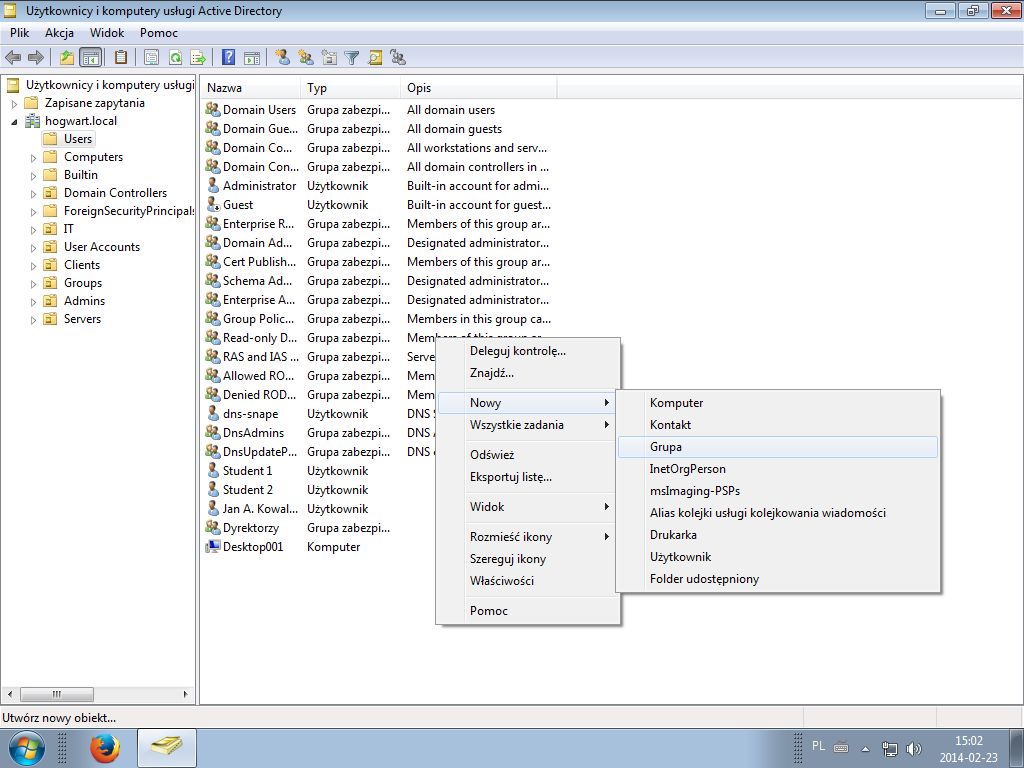
Task: Open Properties via toolbar icon
Action: tap(152, 57)
